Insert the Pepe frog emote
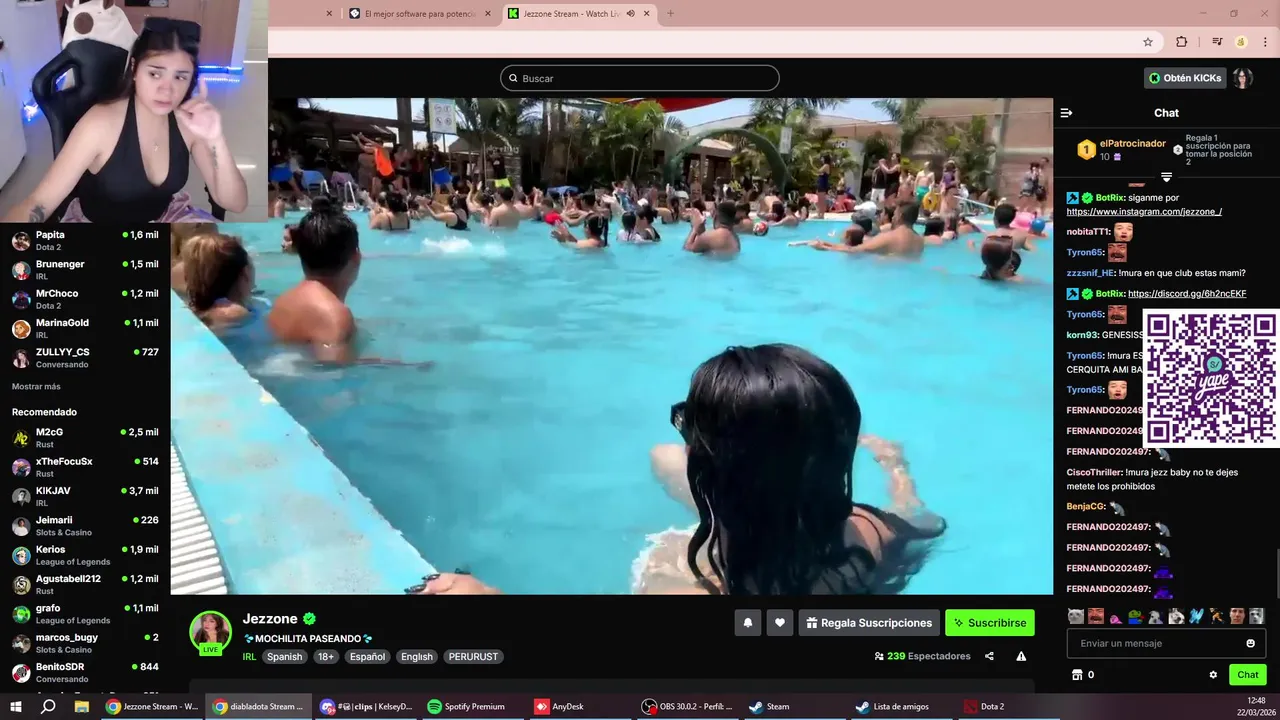The width and height of the screenshot is (1280, 720). [1135, 616]
